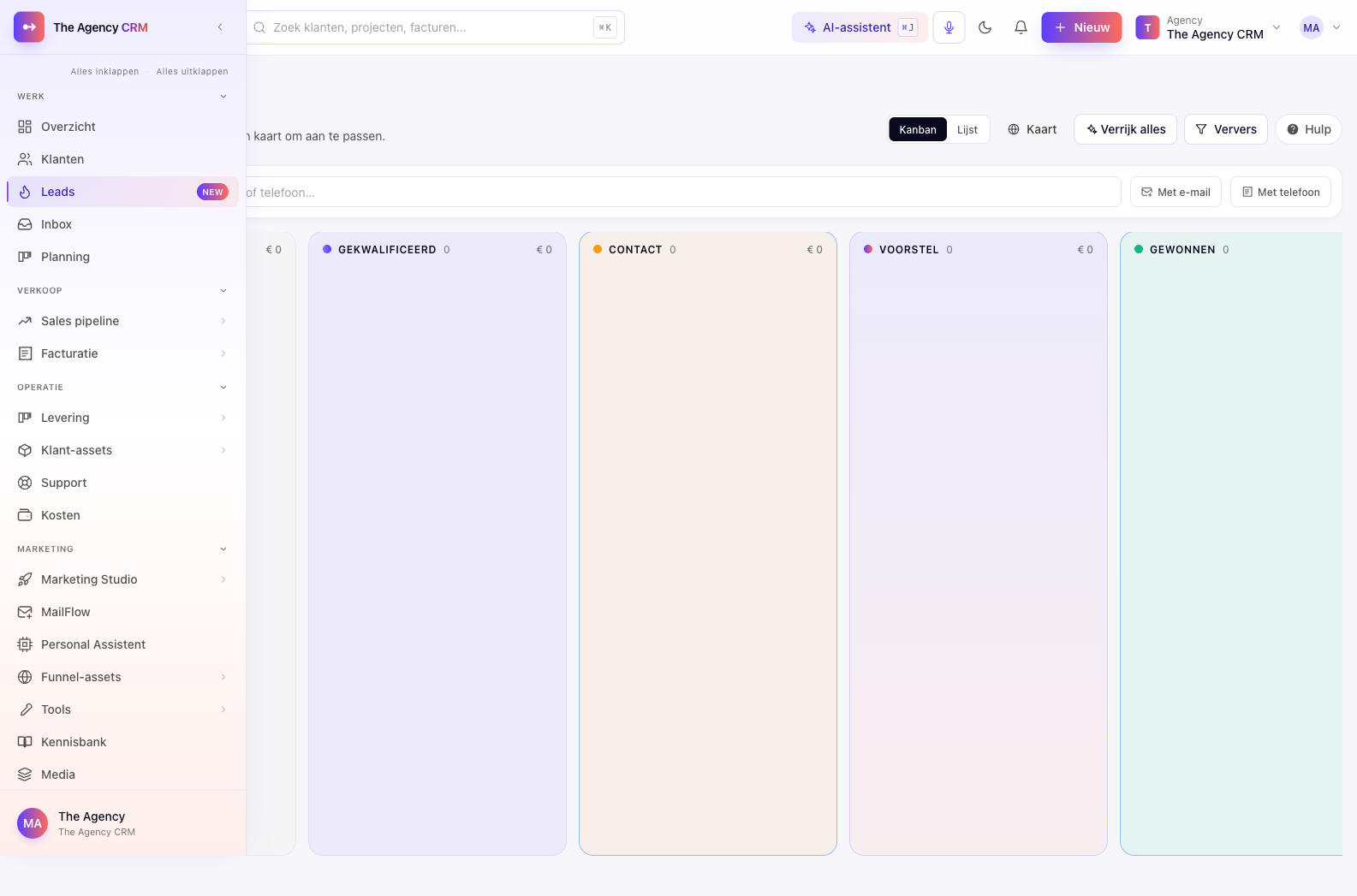
Task: Open The Agency profile at sidebar bottom
Action: point(122,823)
